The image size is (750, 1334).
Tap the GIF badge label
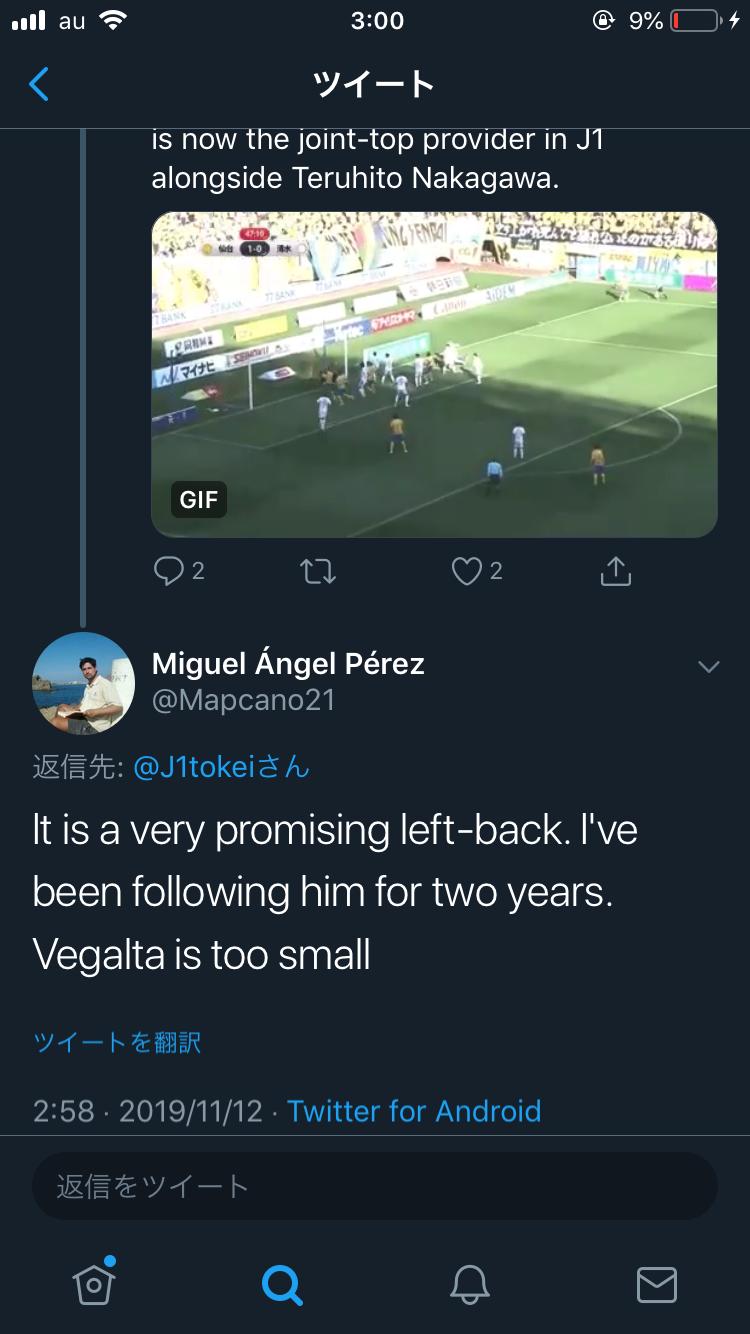[x=199, y=499]
